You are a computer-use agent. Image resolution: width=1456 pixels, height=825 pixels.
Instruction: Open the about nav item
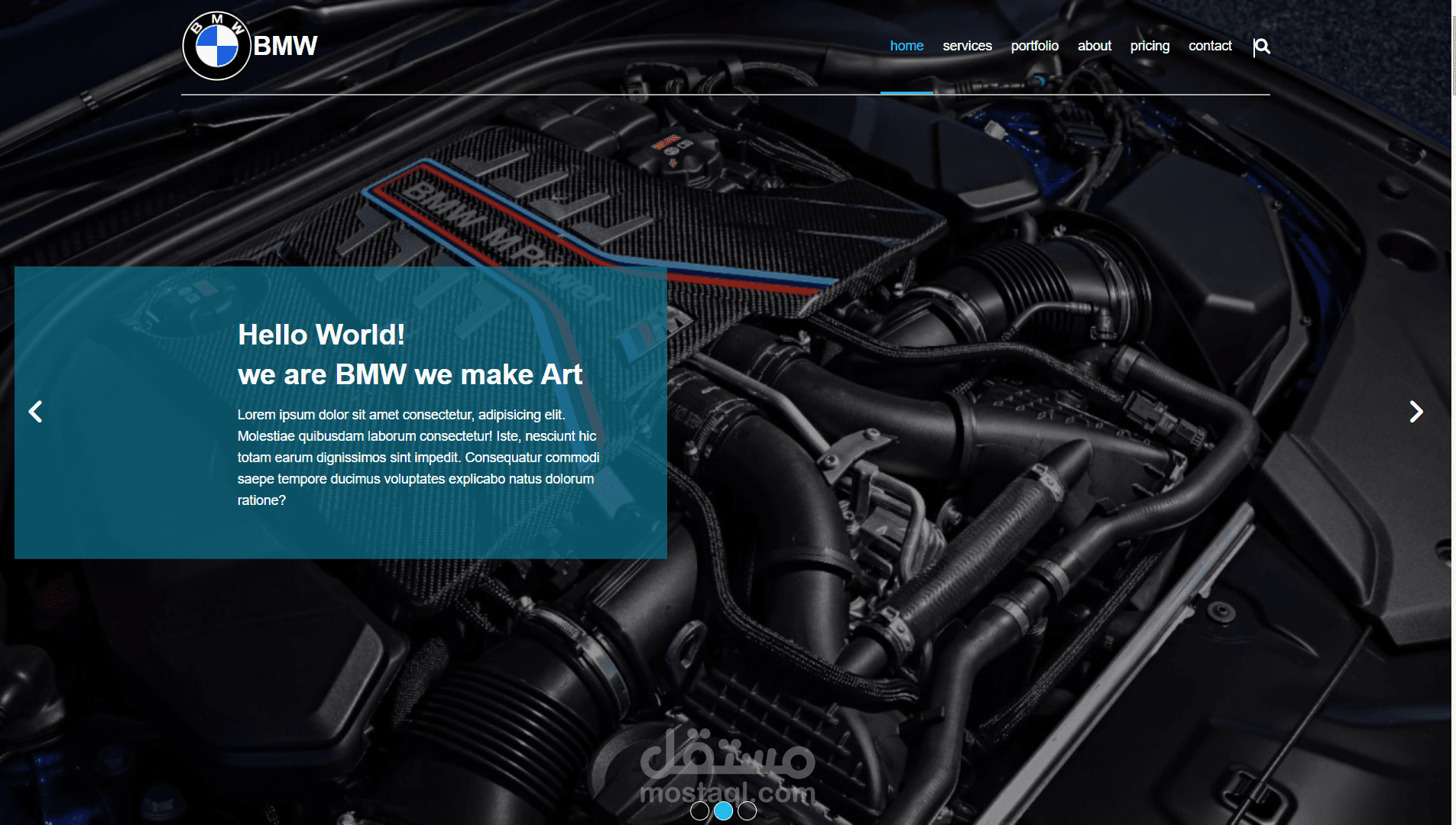pos(1094,46)
